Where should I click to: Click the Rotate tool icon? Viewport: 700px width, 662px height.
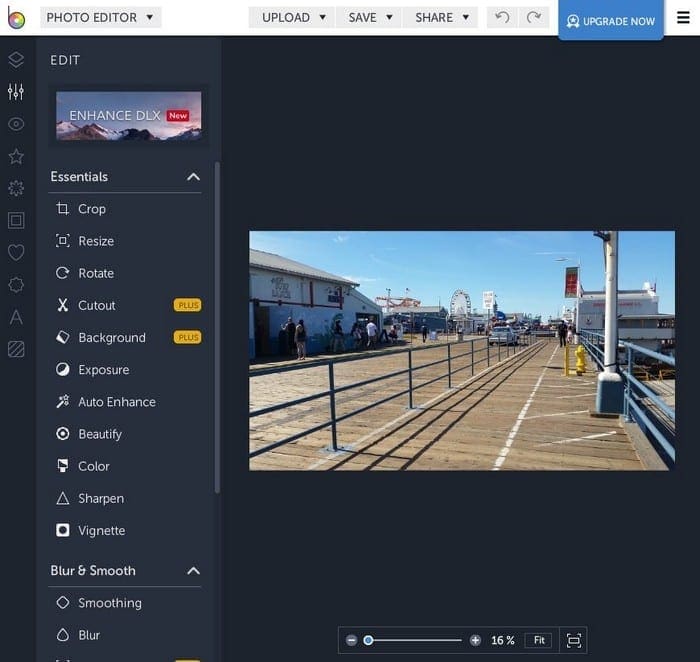[62, 273]
